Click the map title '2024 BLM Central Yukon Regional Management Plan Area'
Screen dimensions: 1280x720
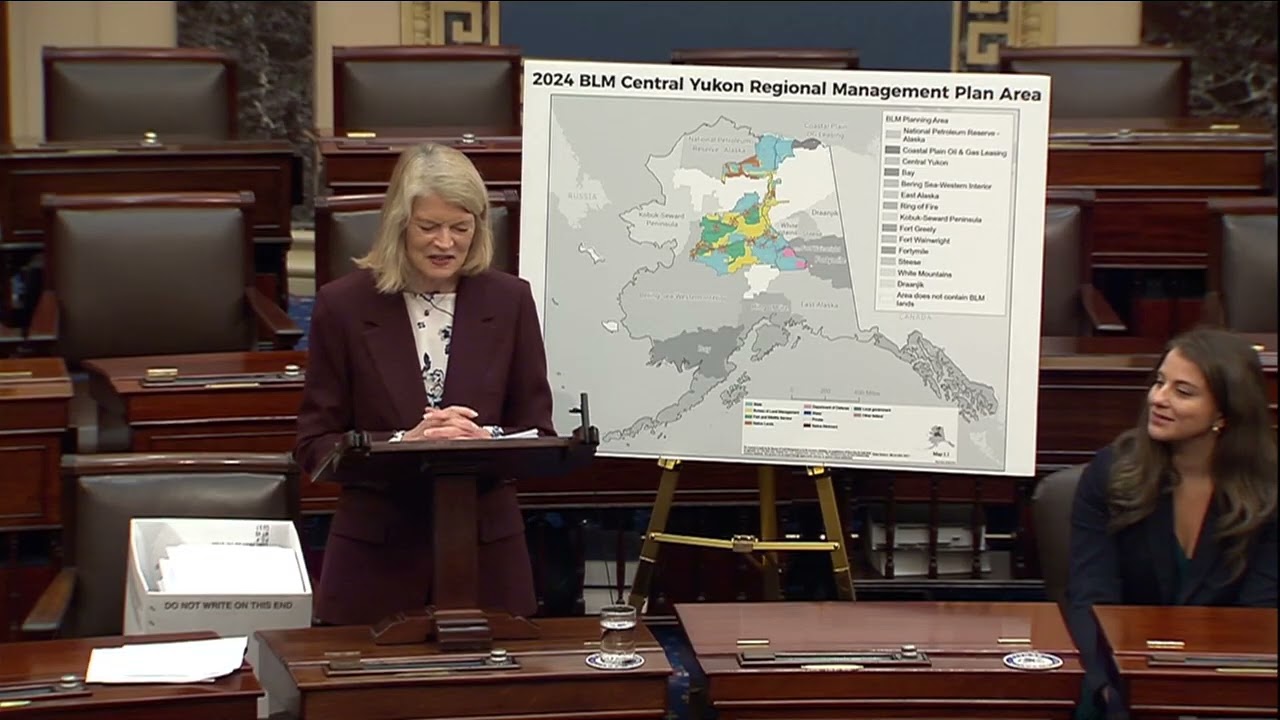(x=786, y=86)
